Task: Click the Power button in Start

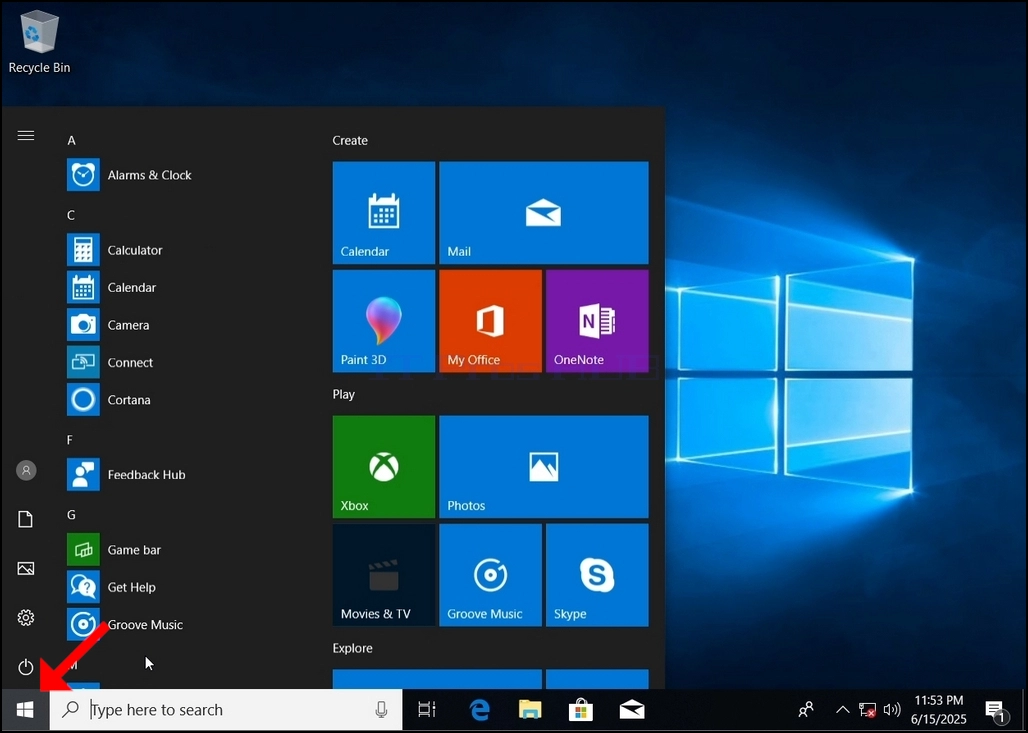Action: coord(26,667)
